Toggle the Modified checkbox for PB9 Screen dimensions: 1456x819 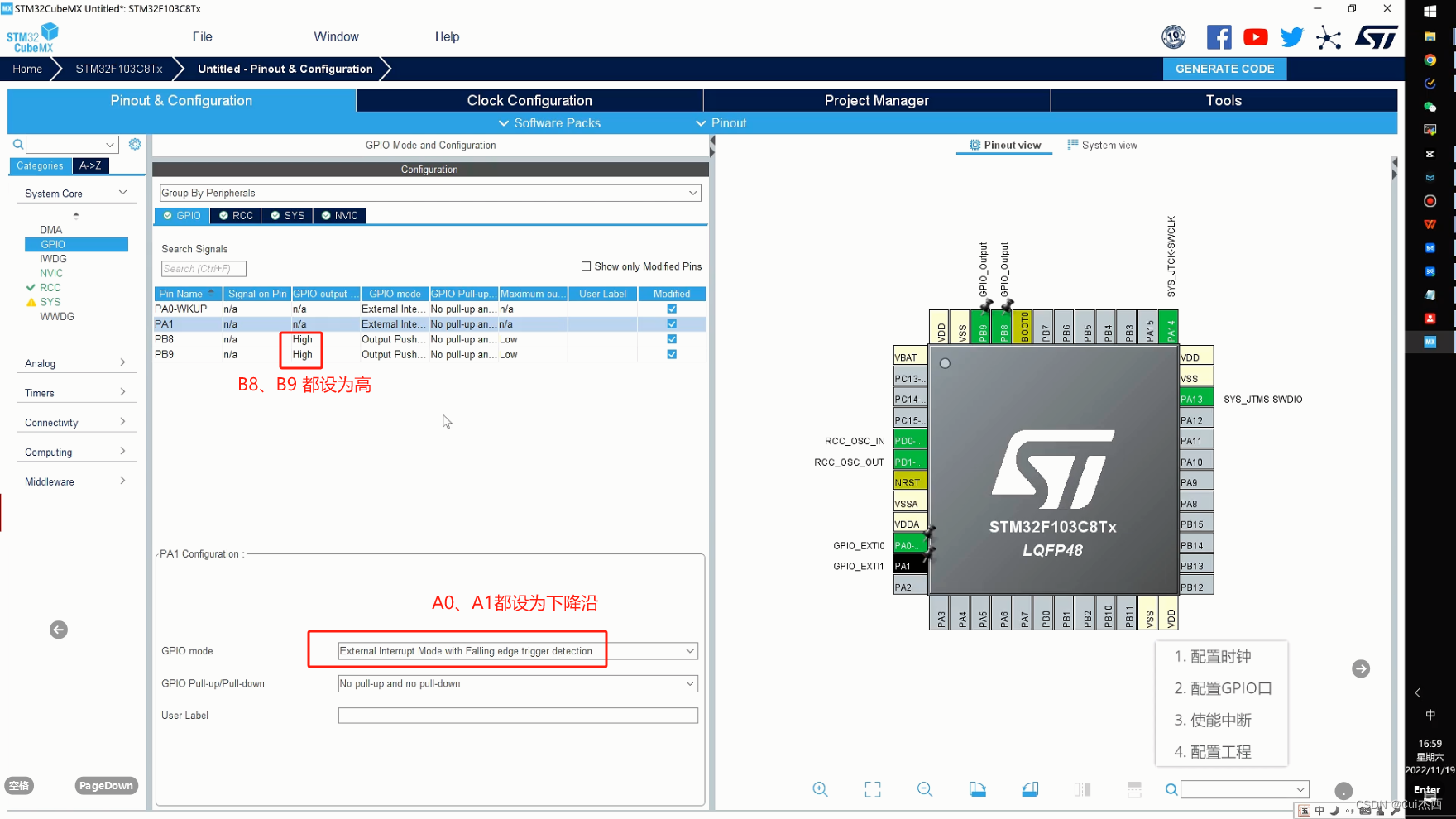[x=672, y=354]
